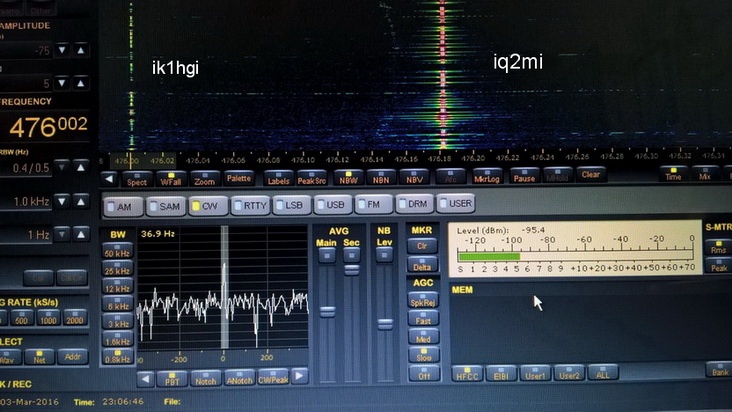Select the Time display option
Screen dimensions: 732x412
pyautogui.click(x=673, y=174)
